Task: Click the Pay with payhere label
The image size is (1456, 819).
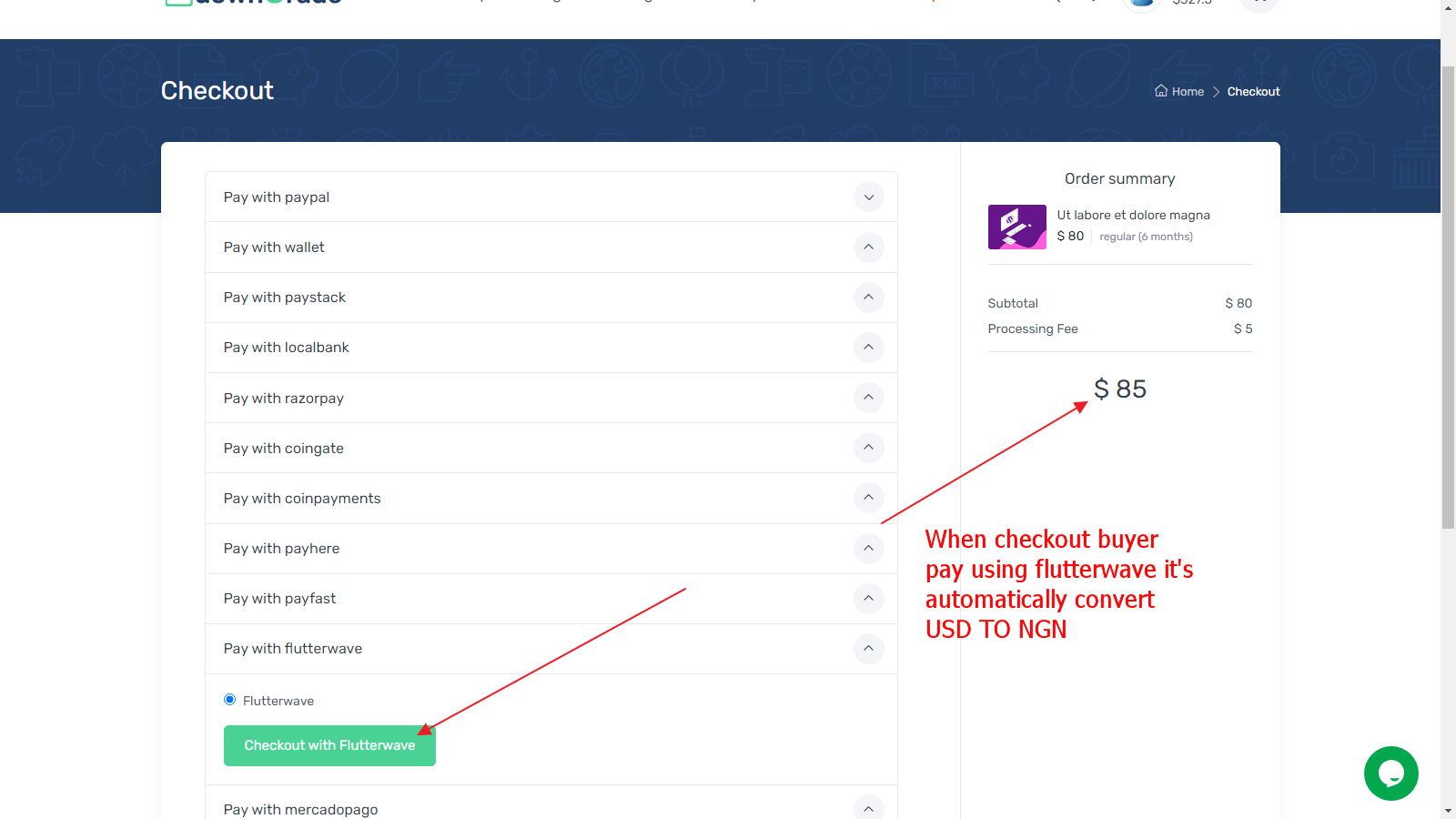Action: tap(282, 549)
